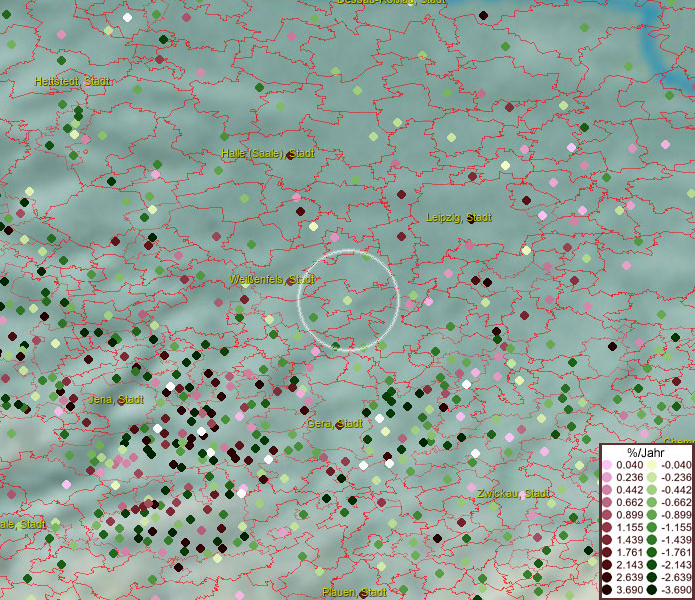Select the Jena, Stadt city label
695x600 pixels.
point(115,399)
